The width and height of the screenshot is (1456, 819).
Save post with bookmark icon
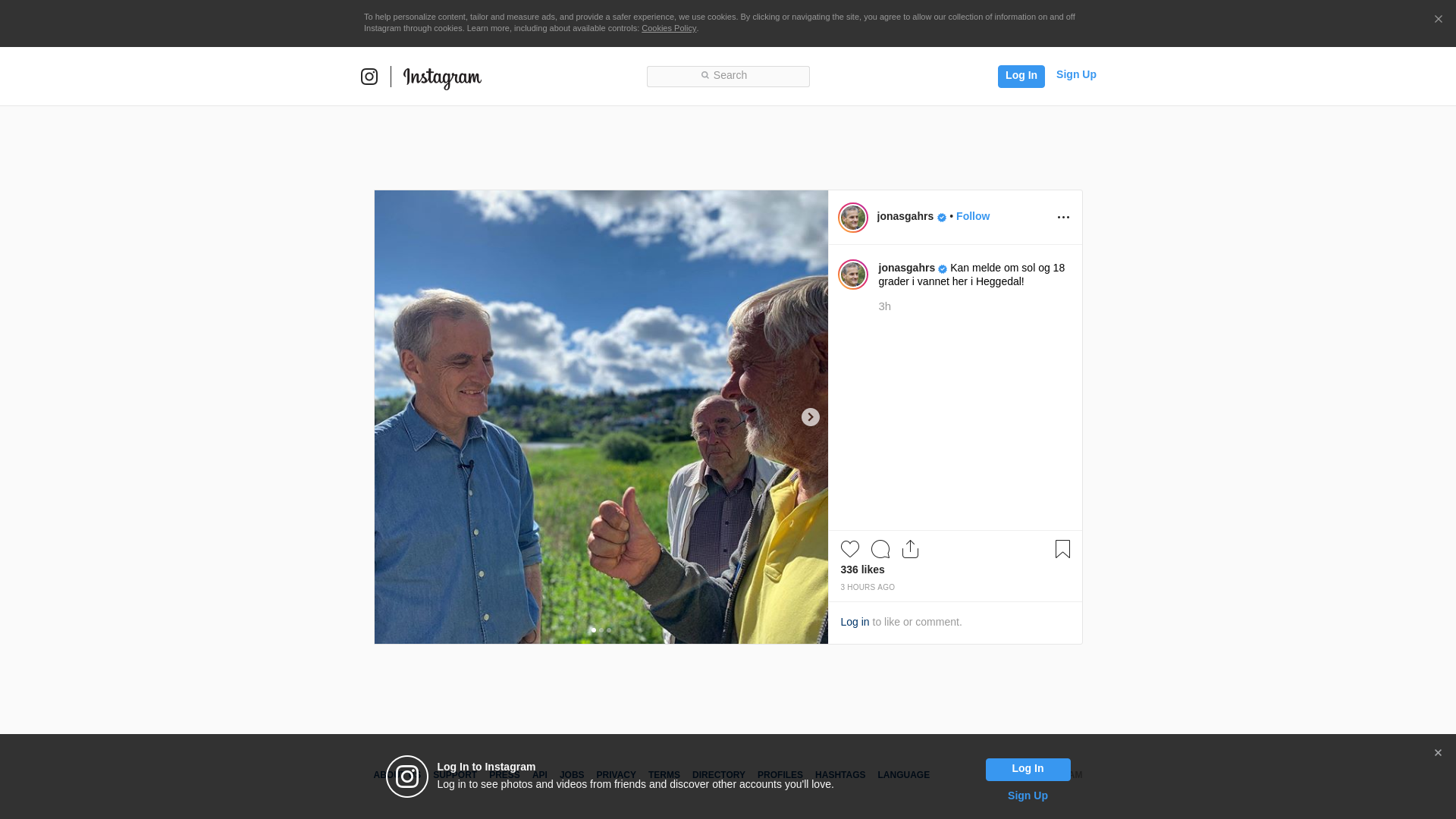[1062, 549]
